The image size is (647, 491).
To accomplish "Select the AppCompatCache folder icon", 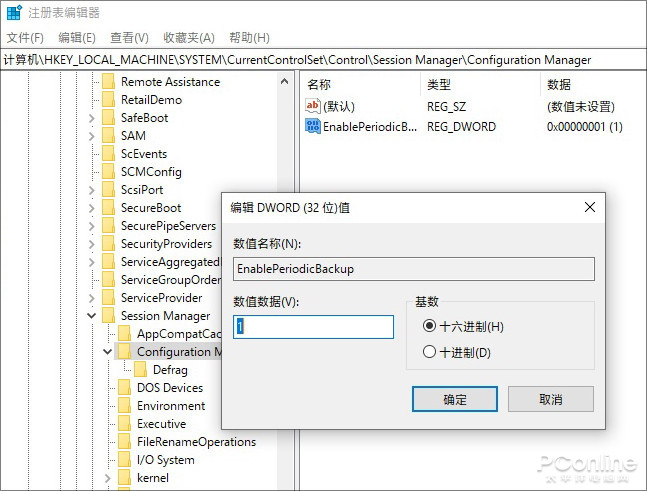I will 125,333.
